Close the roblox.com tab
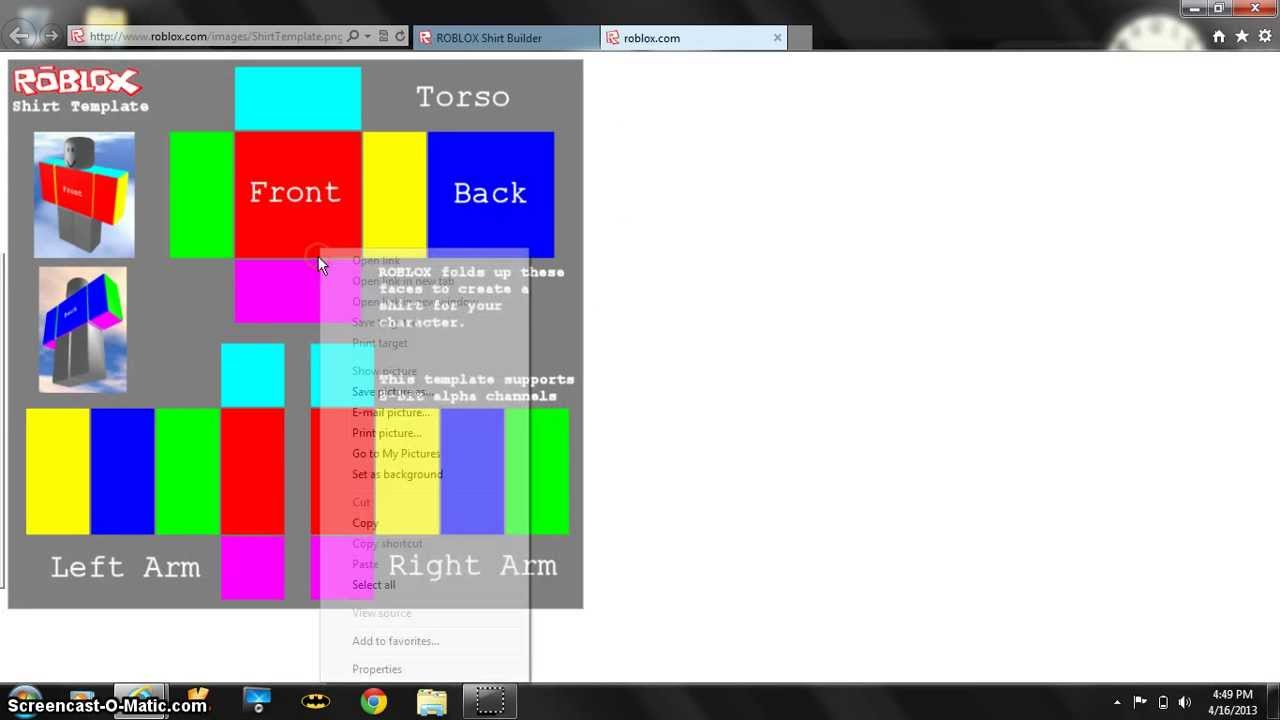 pyautogui.click(x=777, y=38)
